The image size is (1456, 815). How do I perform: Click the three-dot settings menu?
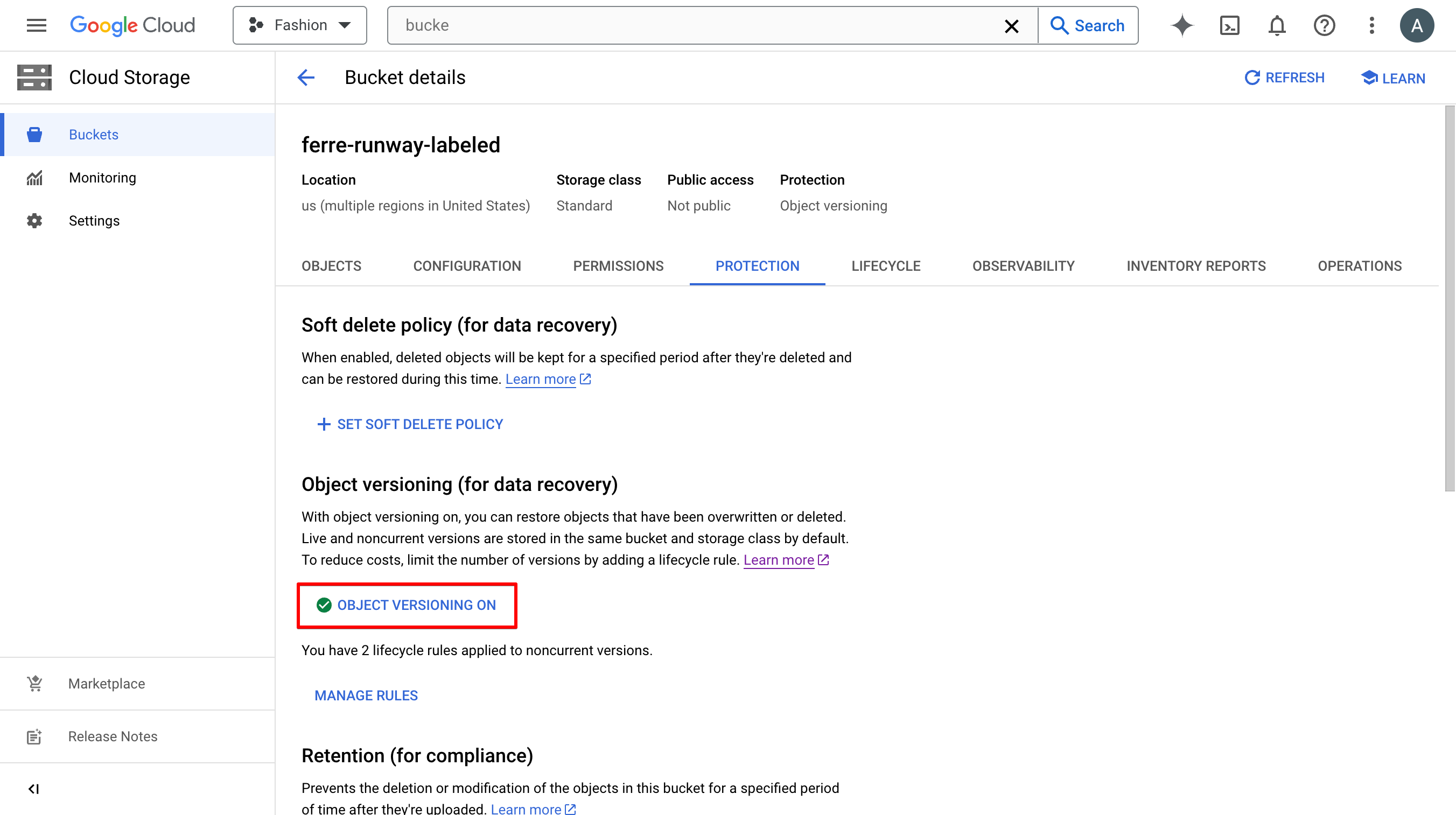pos(1371,25)
